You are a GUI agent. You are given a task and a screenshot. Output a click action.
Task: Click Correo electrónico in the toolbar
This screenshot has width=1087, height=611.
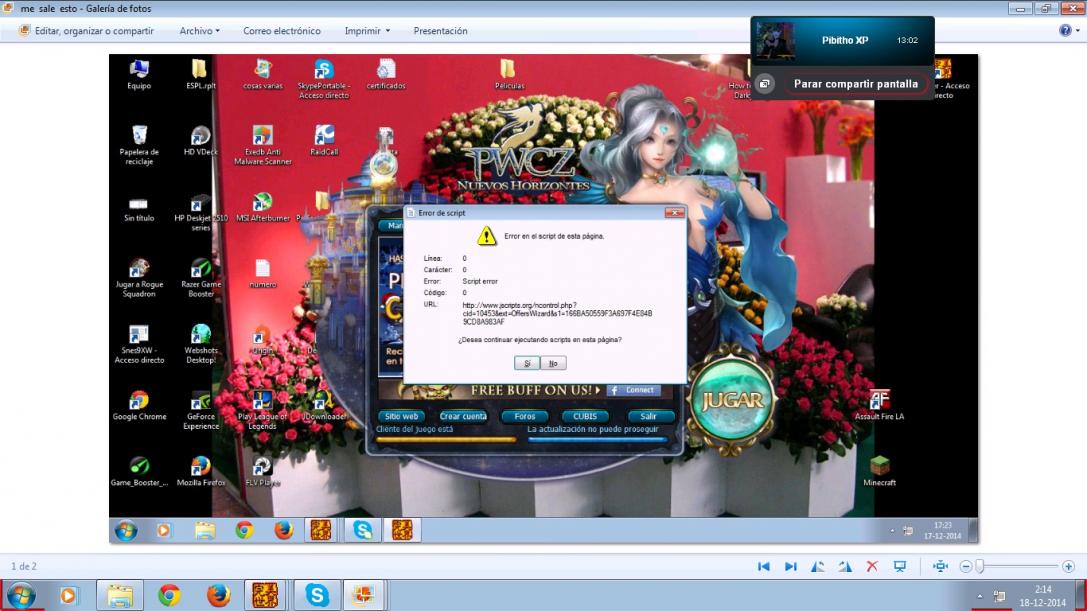point(281,31)
